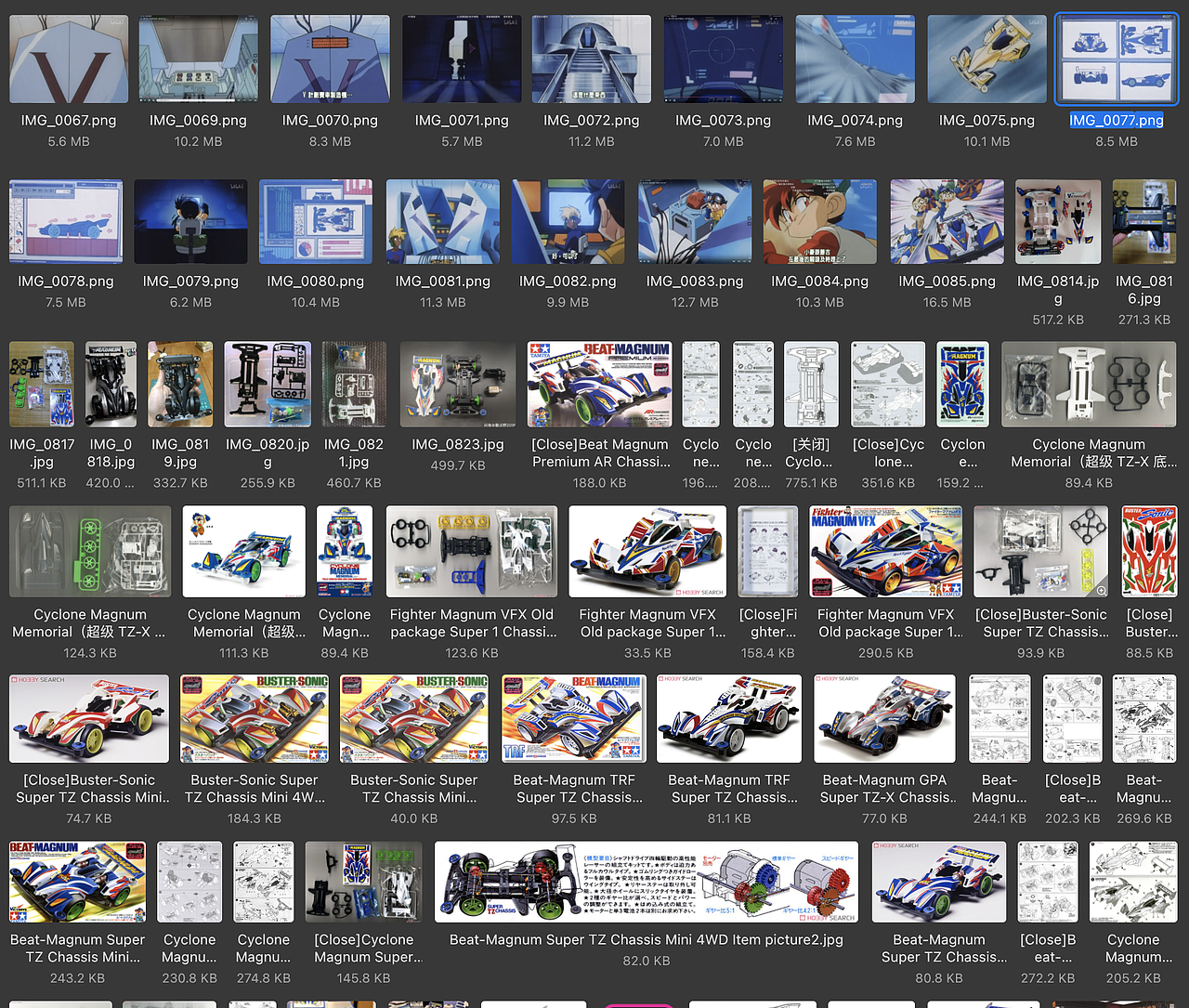Select the IMG_0818.jpg black car thumbnail
The image size is (1189, 1008).
tap(111, 384)
